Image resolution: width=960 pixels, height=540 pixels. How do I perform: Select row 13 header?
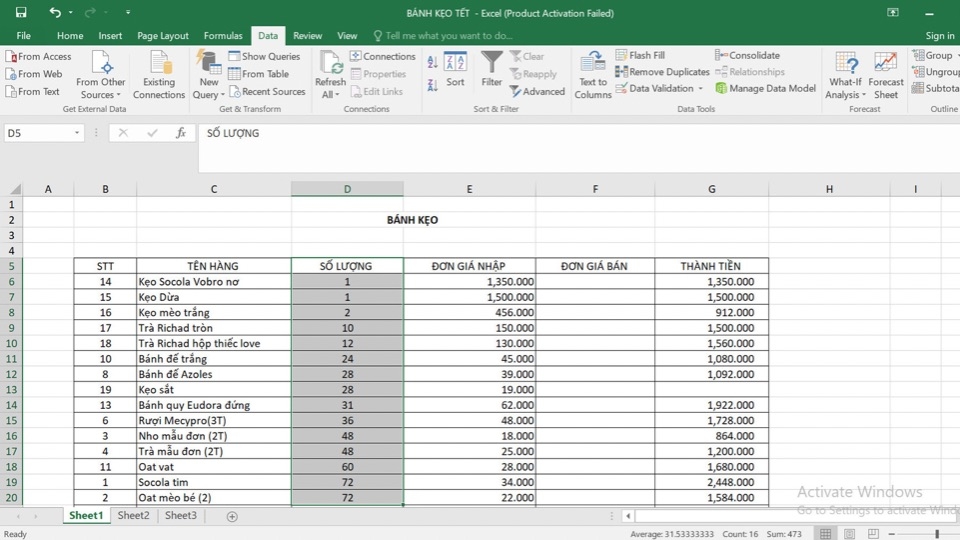pyautogui.click(x=12, y=389)
